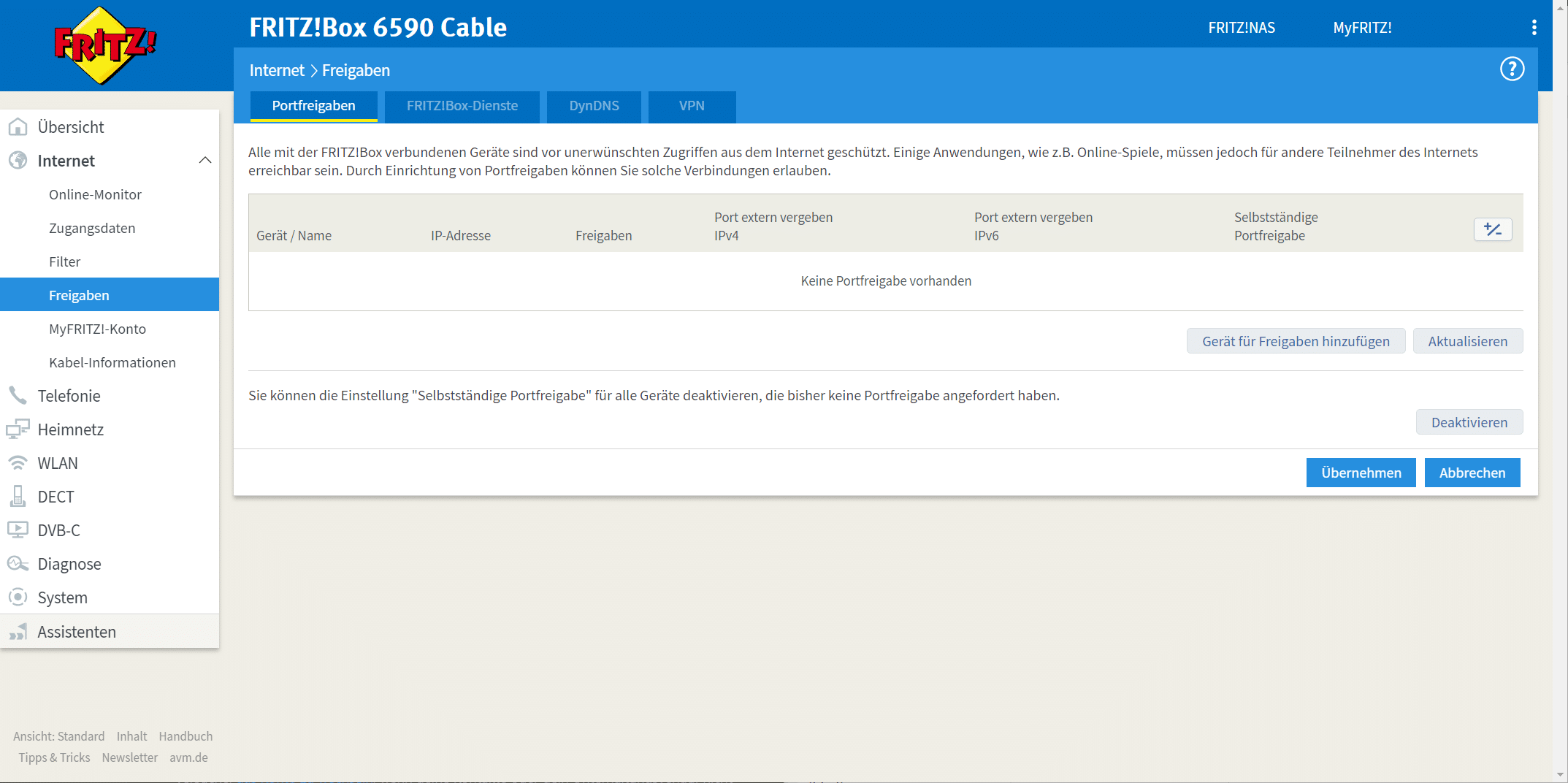The height and width of the screenshot is (783, 1568).
Task: Expand the System menu section
Action: tap(62, 597)
